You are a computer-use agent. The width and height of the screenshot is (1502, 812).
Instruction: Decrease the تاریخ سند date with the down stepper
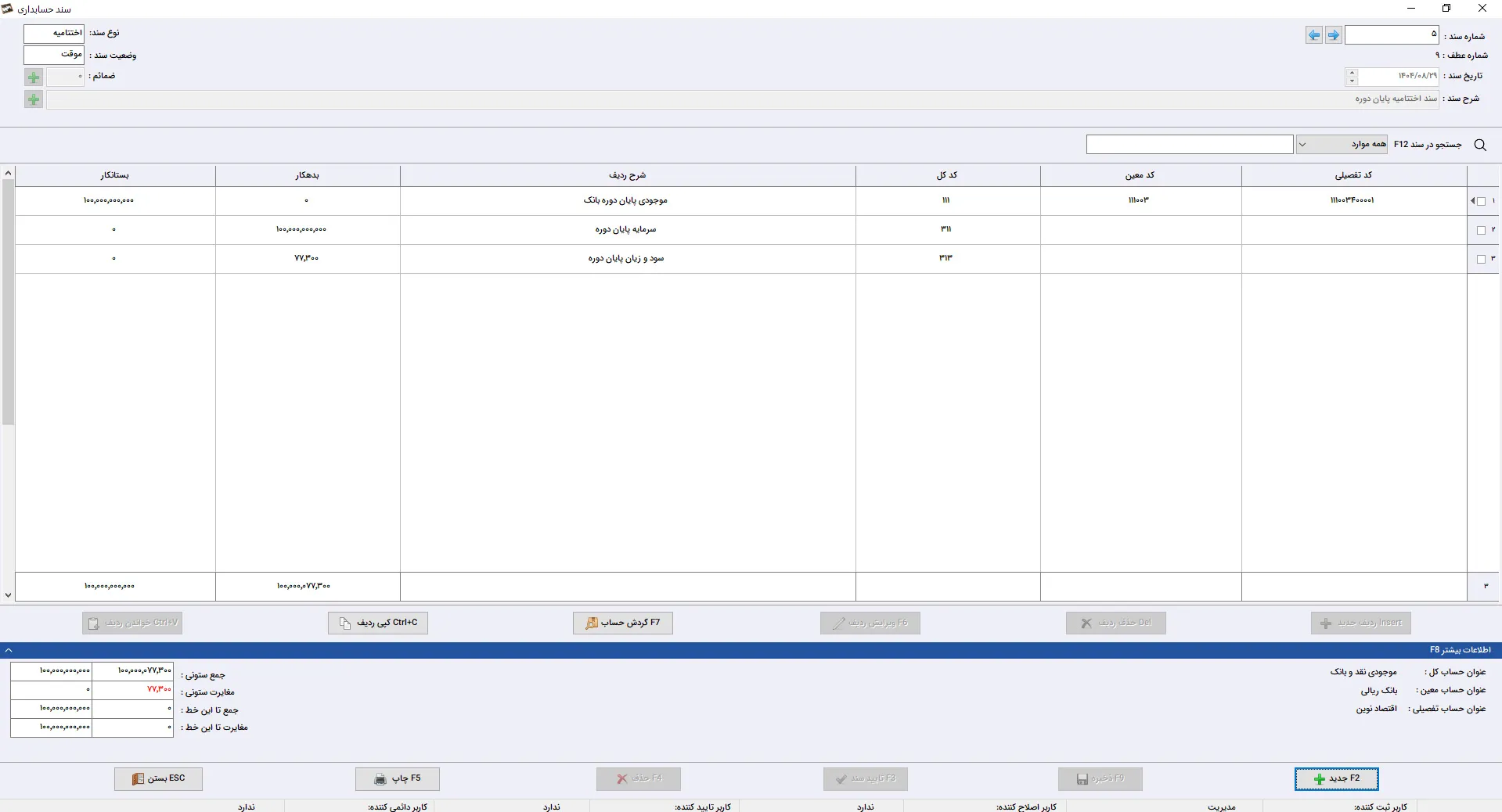click(1352, 81)
